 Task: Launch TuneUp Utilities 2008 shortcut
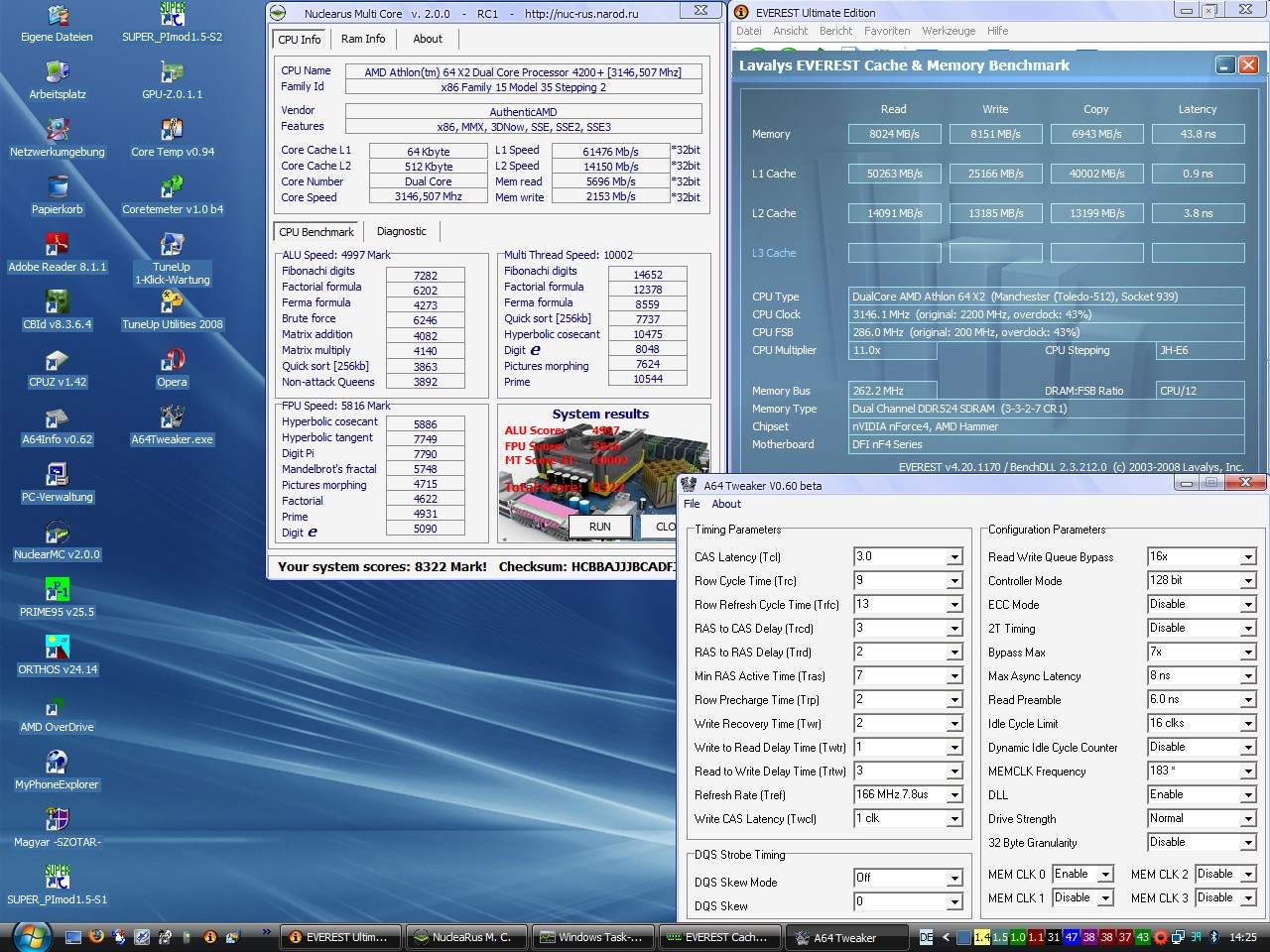pos(172,311)
